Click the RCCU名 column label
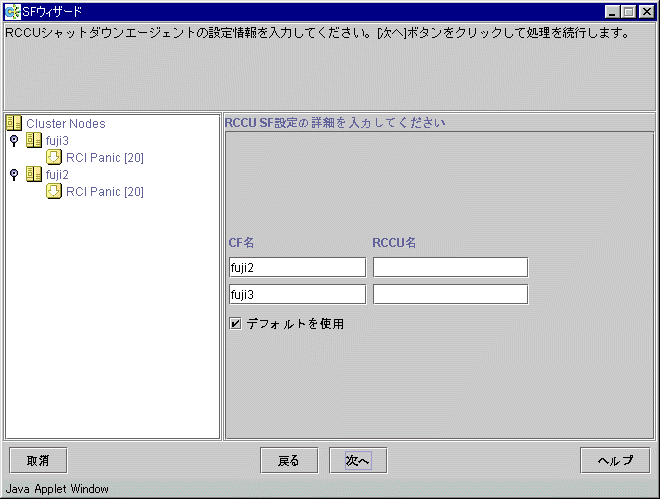 (x=394, y=242)
